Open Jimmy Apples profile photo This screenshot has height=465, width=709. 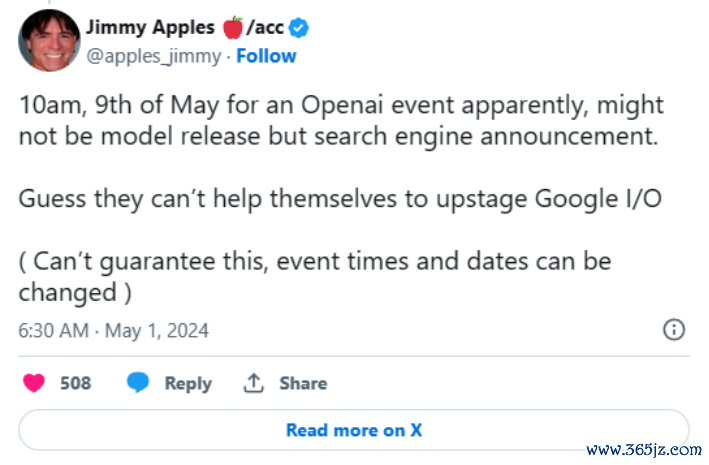pos(44,42)
